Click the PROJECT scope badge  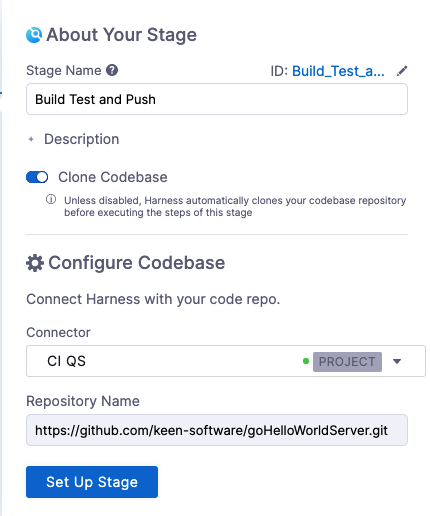click(x=347, y=362)
